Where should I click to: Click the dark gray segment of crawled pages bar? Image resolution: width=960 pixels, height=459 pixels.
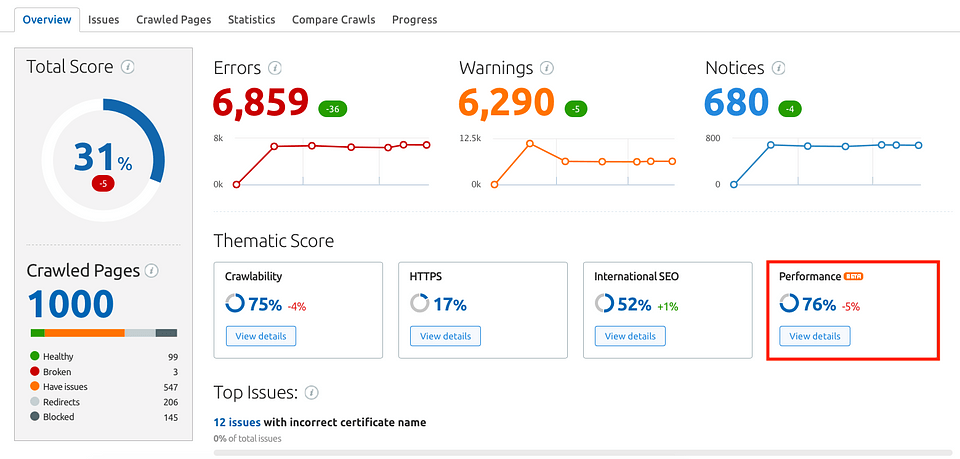pyautogui.click(x=167, y=333)
